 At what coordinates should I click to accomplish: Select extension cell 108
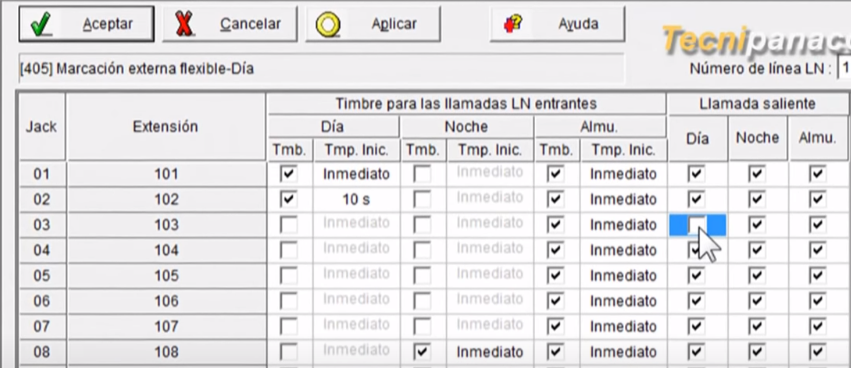[x=166, y=352]
